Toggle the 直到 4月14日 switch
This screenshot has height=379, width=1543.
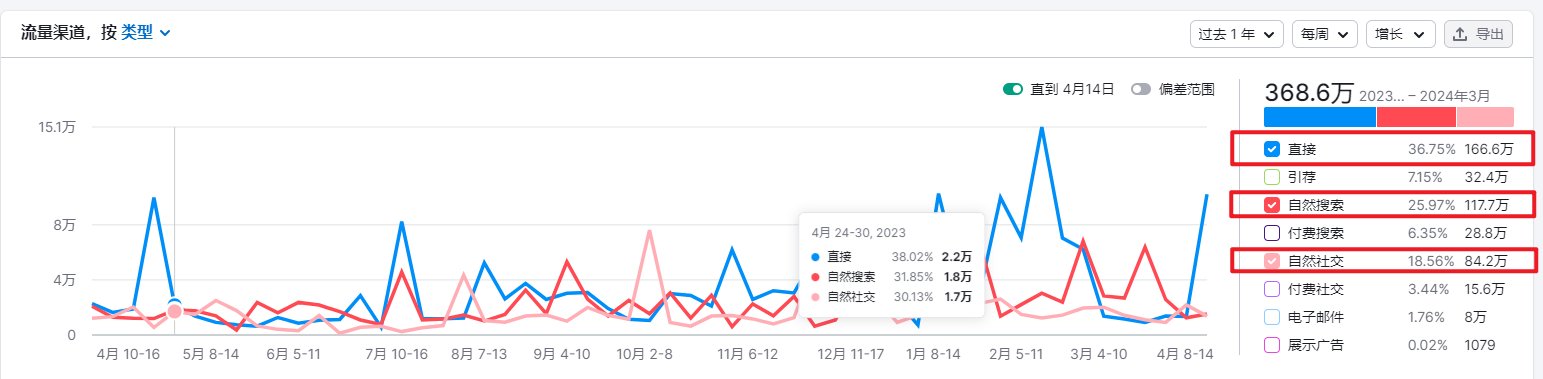pos(1013,89)
